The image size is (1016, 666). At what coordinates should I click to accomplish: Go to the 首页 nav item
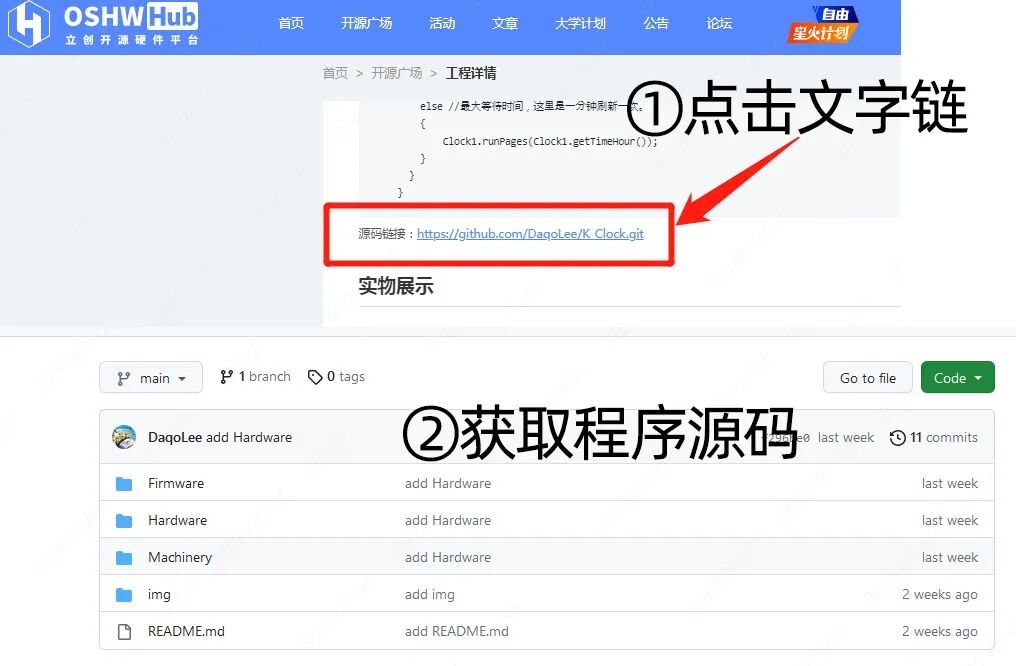pos(291,23)
